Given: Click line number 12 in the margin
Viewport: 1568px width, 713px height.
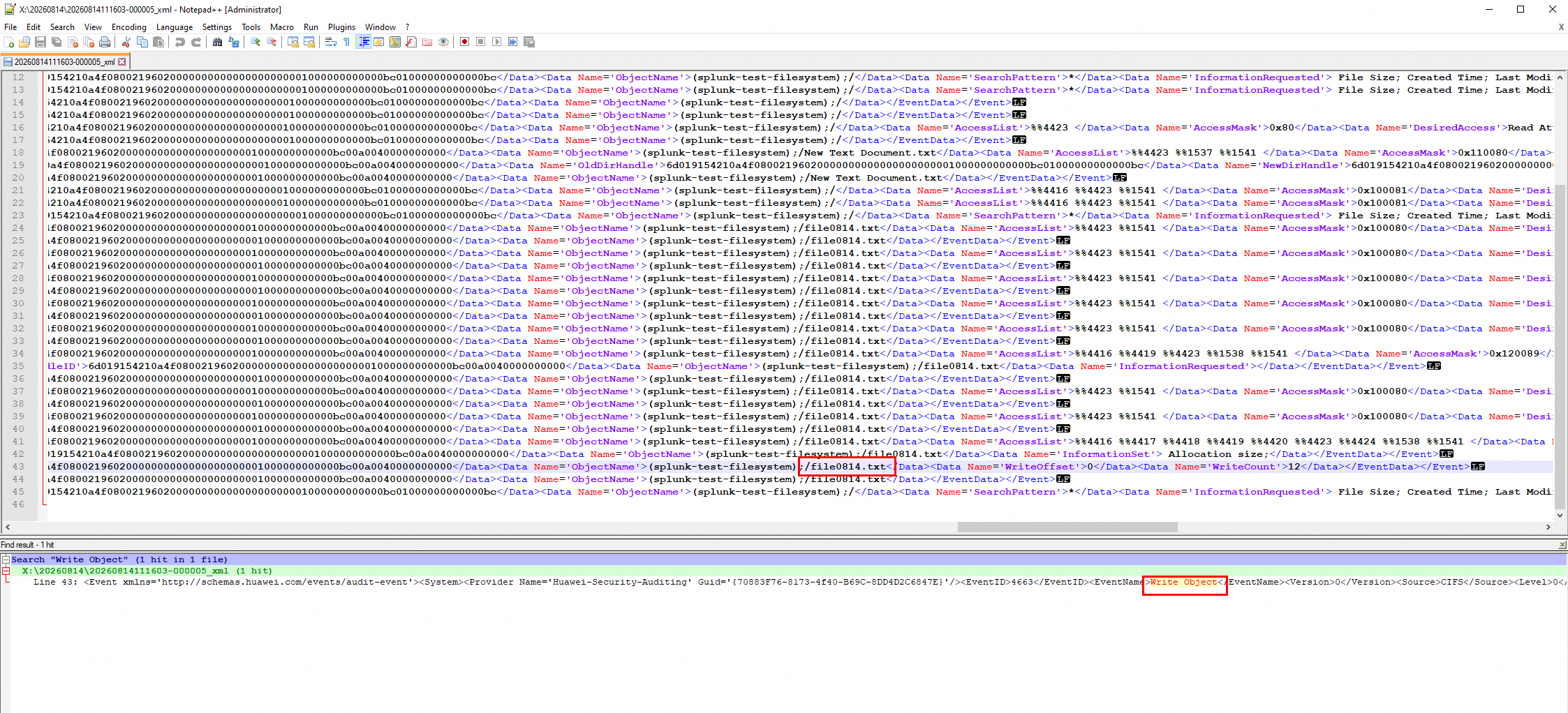Looking at the screenshot, I should pyautogui.click(x=18, y=77).
